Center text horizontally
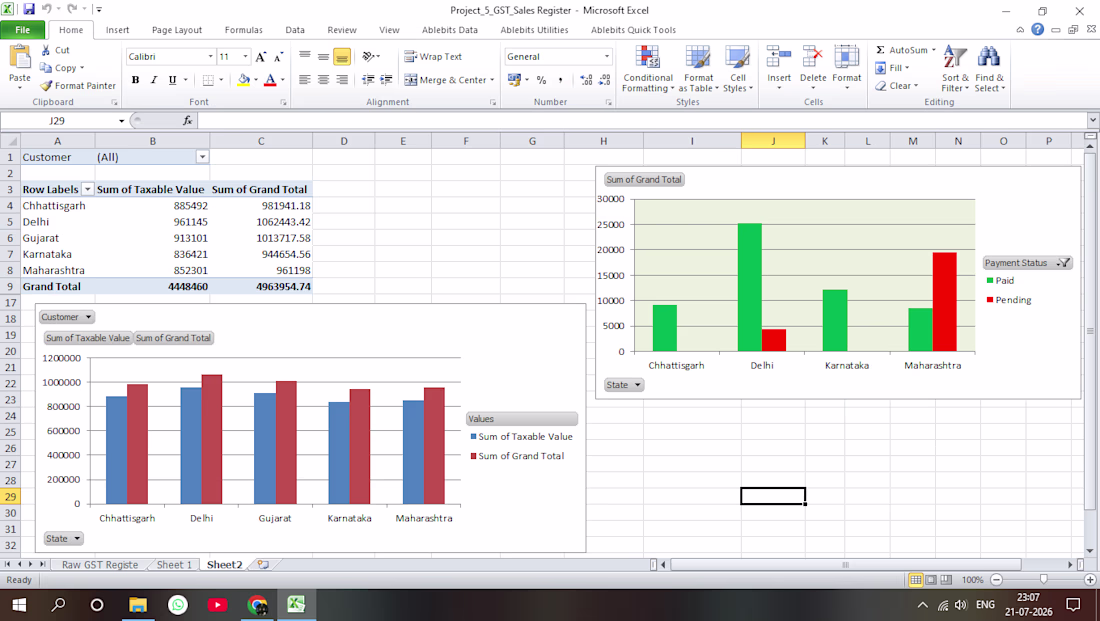The image size is (1100, 621). (323, 80)
